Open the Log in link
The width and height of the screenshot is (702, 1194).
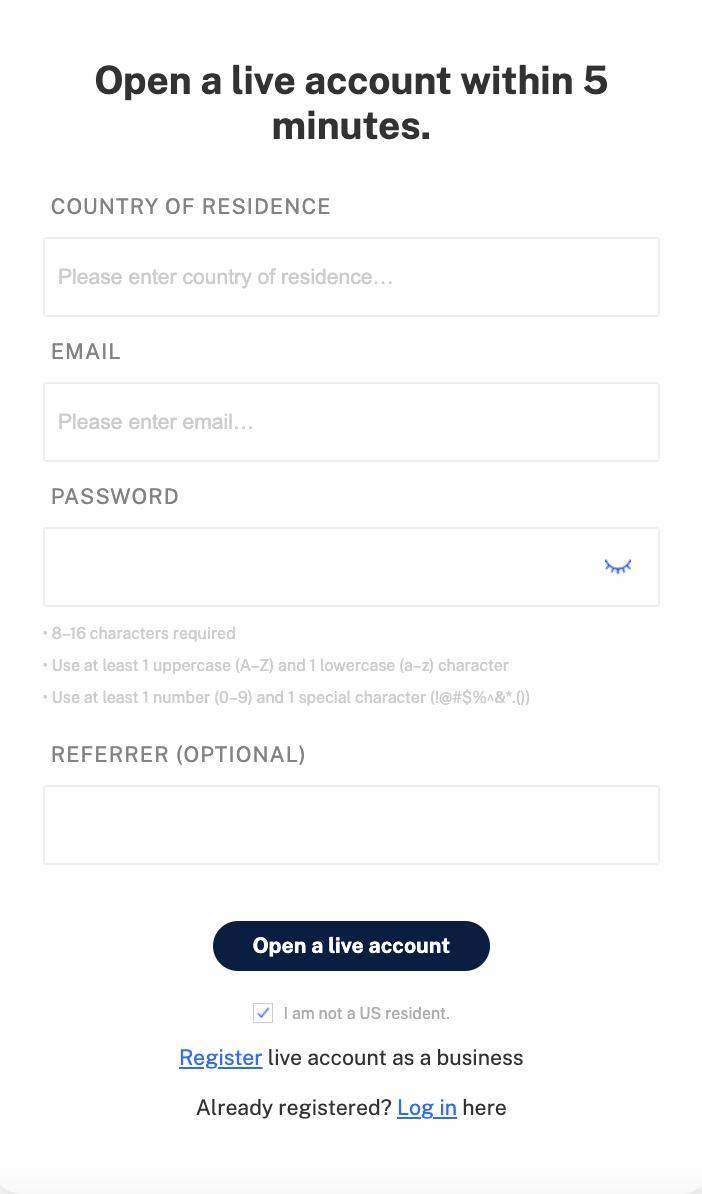pyautogui.click(x=426, y=1108)
